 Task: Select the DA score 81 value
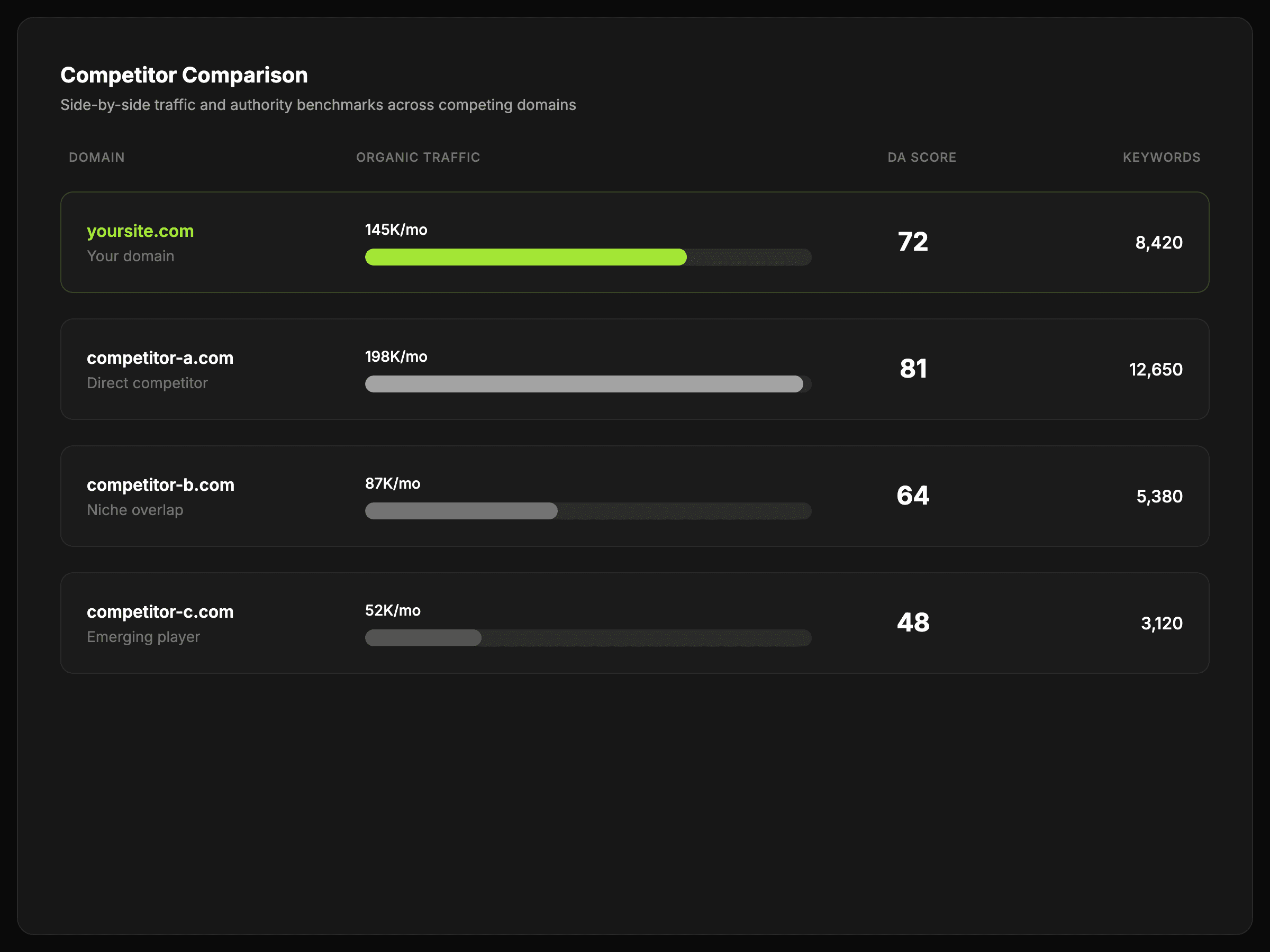click(x=912, y=369)
